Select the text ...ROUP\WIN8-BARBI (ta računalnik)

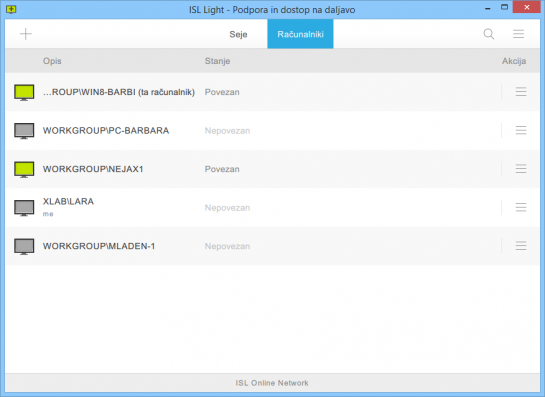tap(119, 92)
